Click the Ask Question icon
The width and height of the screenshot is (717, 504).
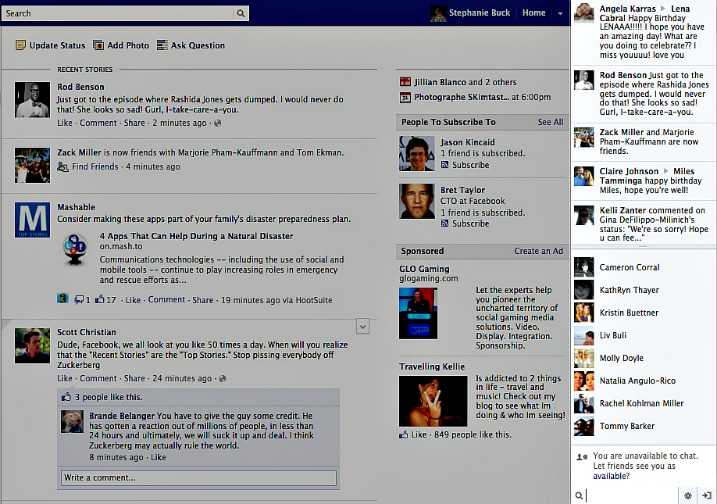click(x=162, y=46)
